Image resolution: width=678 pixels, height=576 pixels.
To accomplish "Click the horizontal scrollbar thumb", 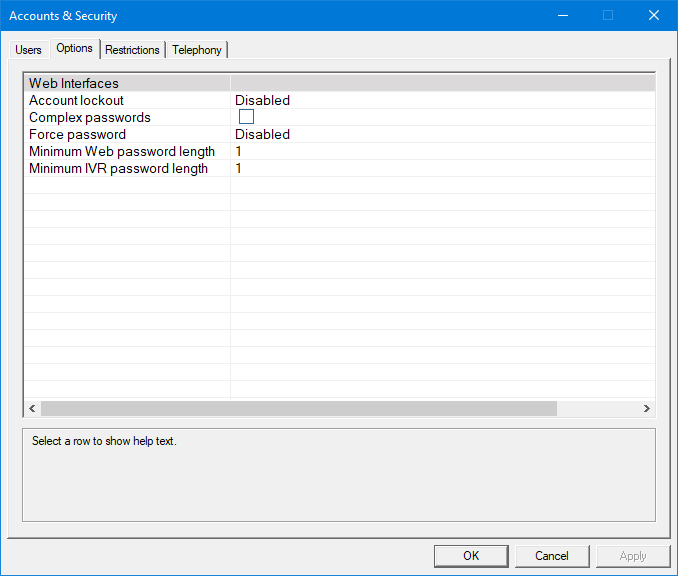I will click(x=298, y=409).
